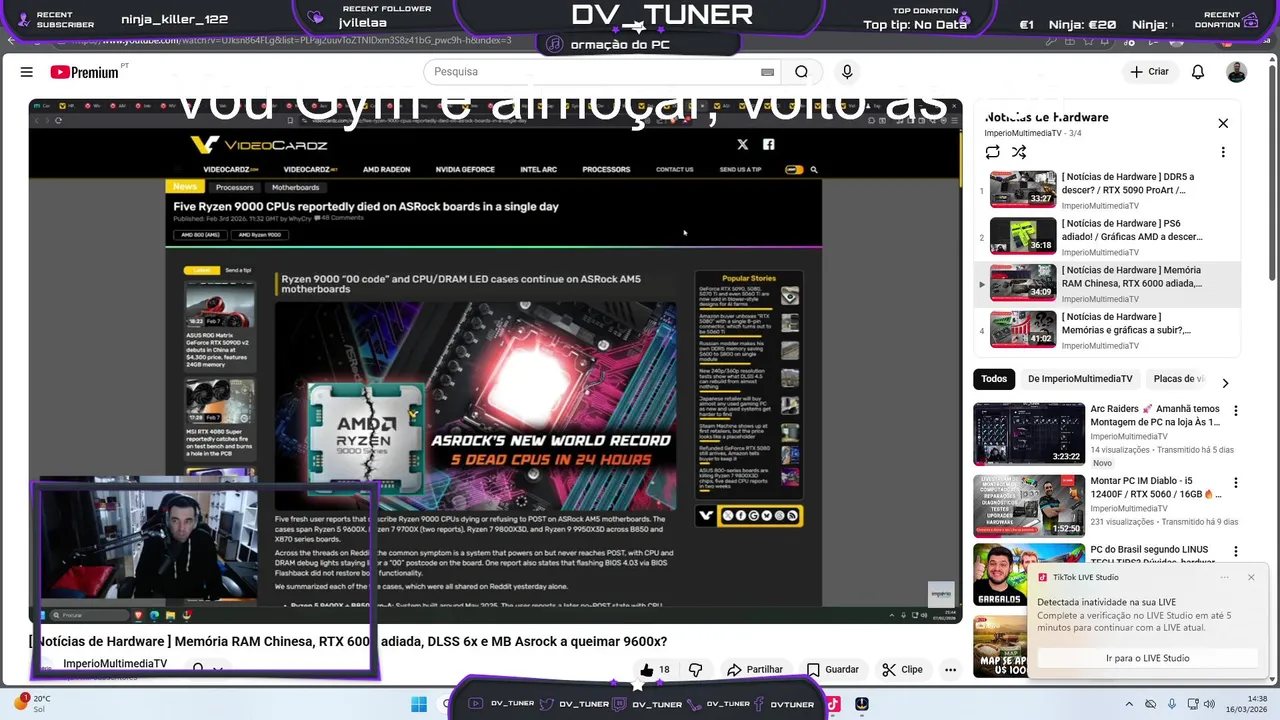Viewport: 1280px width, 720px height.
Task: Click the magnifier search button
Action: click(801, 72)
